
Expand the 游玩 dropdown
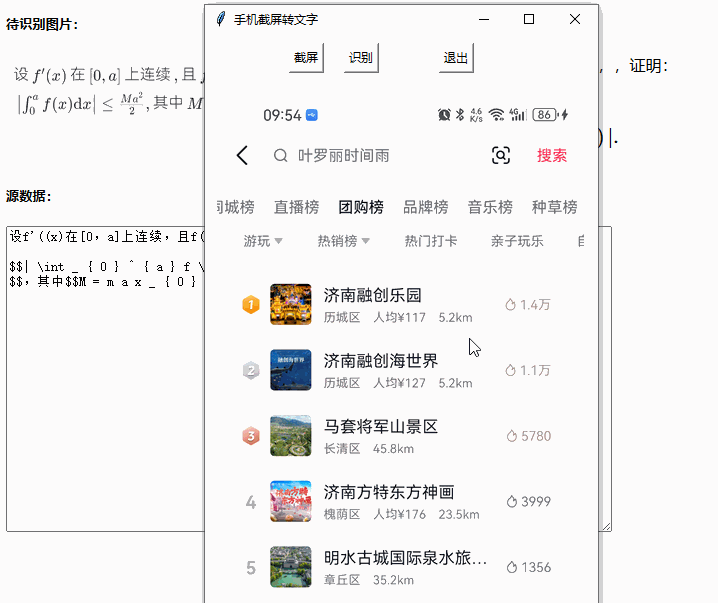pos(263,241)
